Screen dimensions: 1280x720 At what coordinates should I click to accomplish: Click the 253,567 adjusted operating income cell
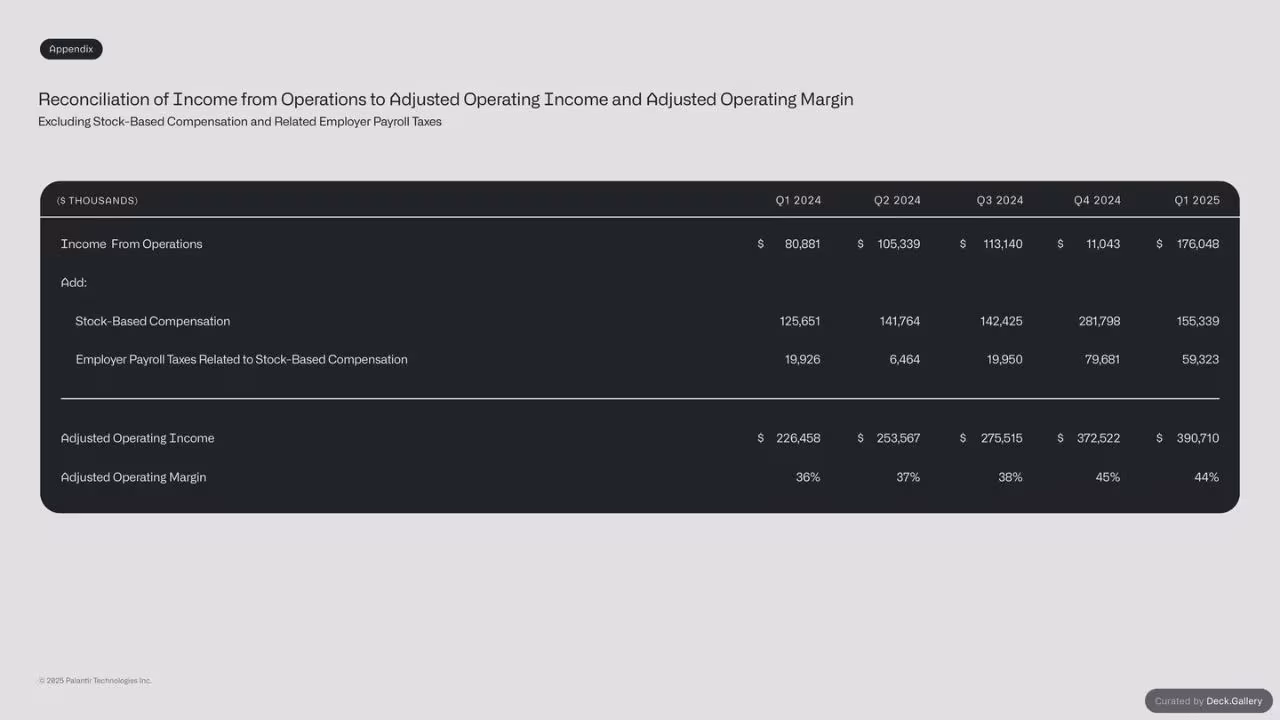click(899, 438)
